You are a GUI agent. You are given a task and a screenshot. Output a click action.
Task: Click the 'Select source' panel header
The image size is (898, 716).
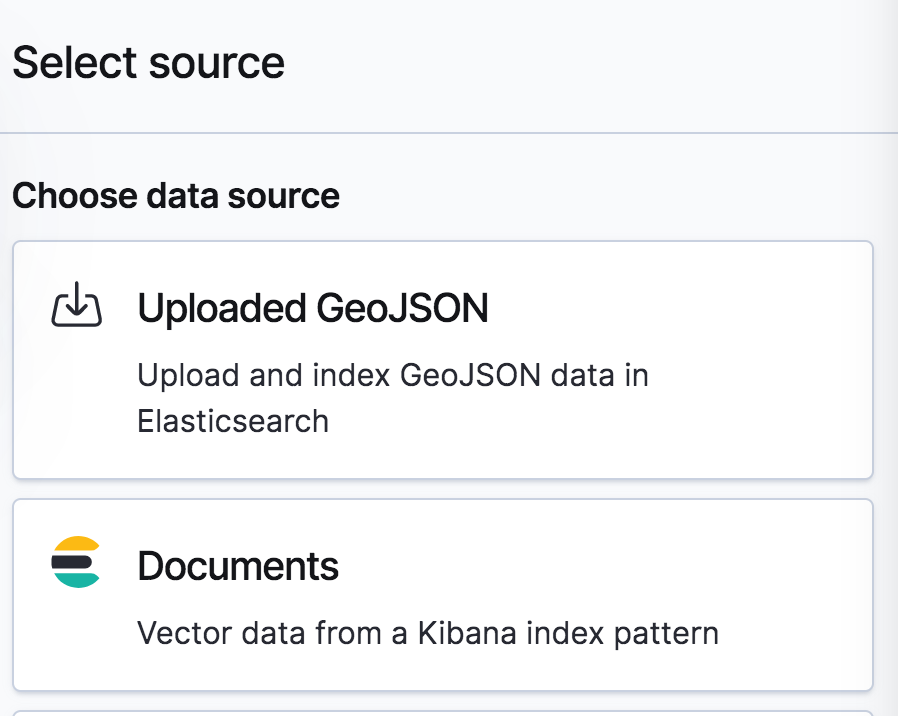148,62
